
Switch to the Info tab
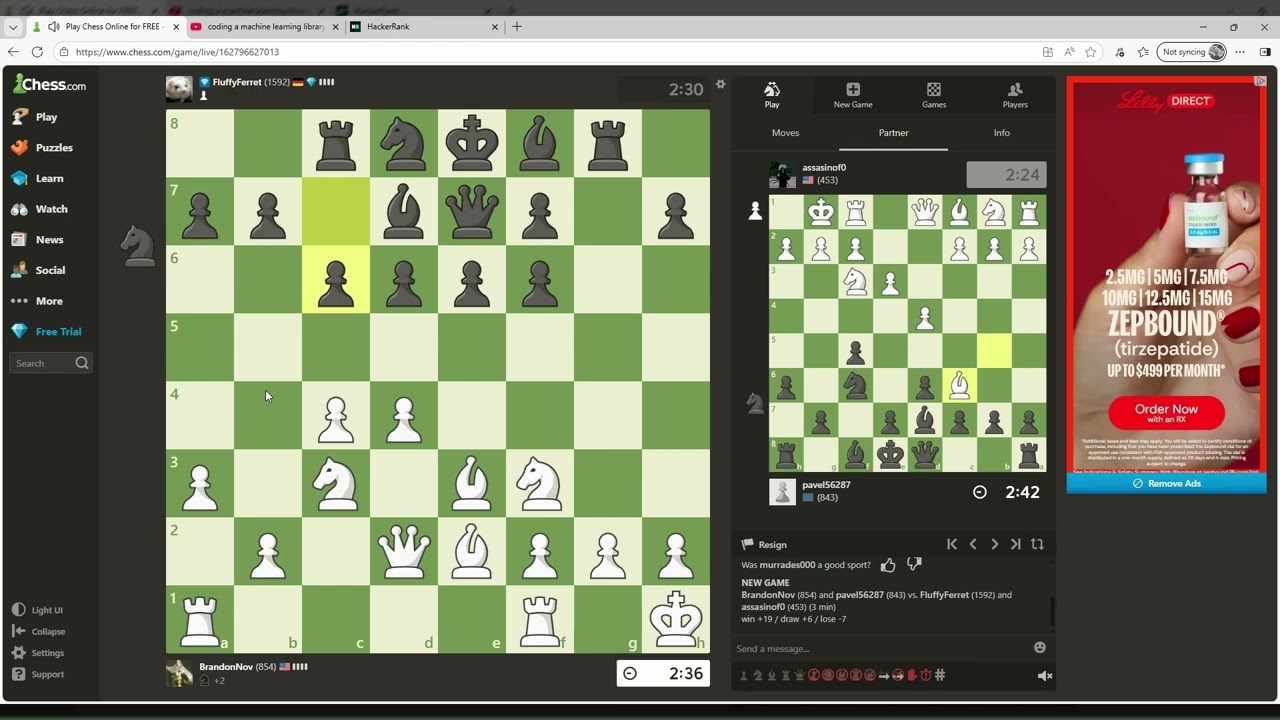click(1002, 132)
